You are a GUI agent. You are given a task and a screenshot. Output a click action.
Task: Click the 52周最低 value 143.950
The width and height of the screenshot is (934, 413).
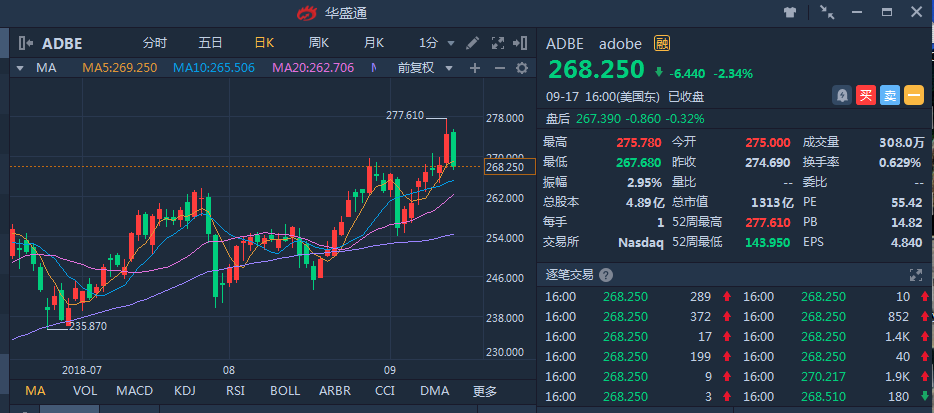pyautogui.click(x=768, y=243)
